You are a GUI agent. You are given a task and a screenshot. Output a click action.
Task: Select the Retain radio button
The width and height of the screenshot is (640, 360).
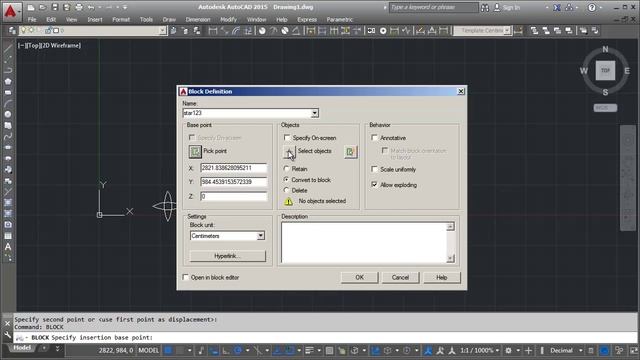coord(287,169)
